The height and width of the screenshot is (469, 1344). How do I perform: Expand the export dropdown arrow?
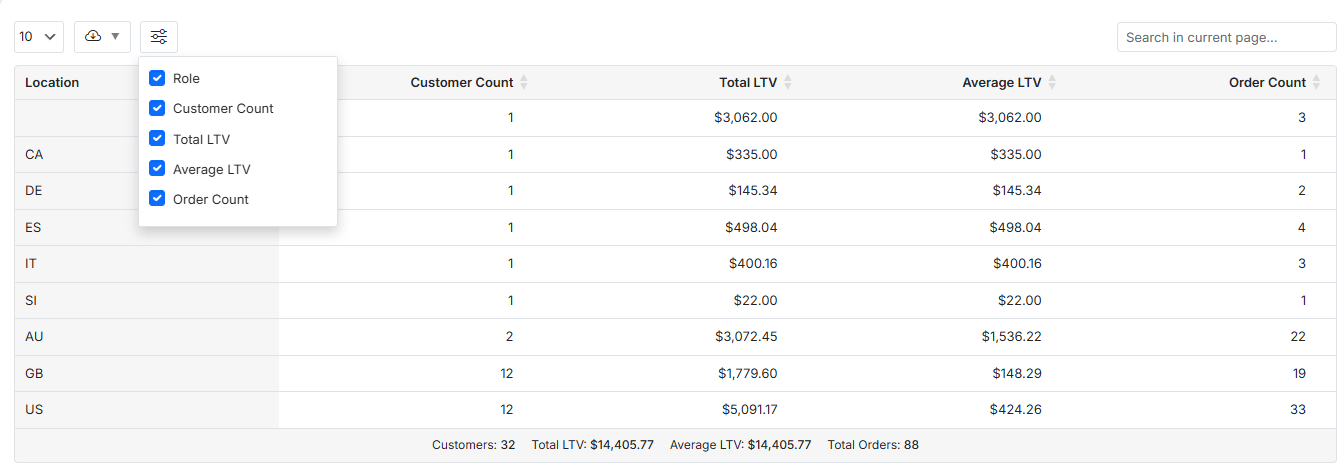tap(115, 37)
